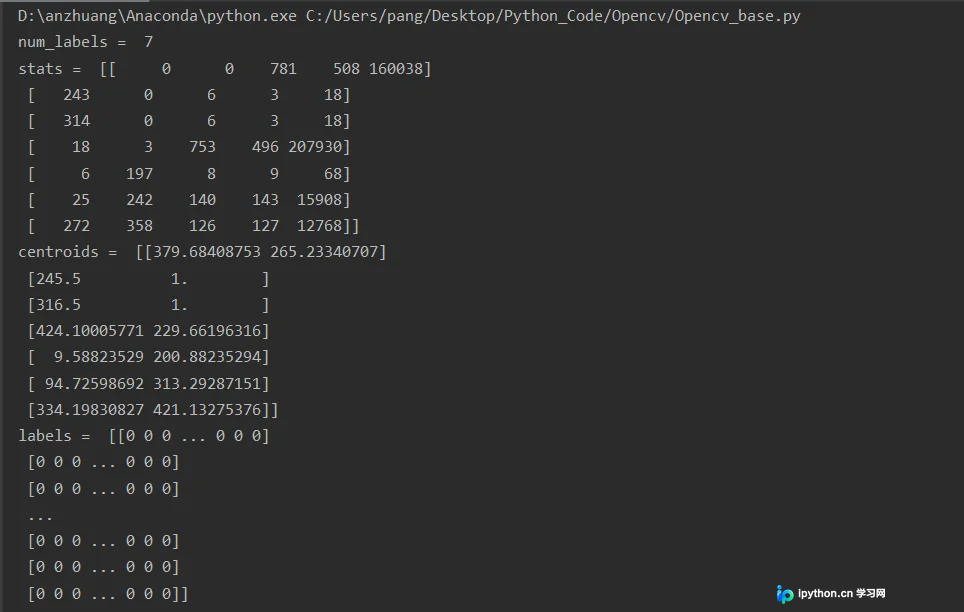The height and width of the screenshot is (612, 964).
Task: Click the centroid value 424.10005771
Action: (x=90, y=331)
